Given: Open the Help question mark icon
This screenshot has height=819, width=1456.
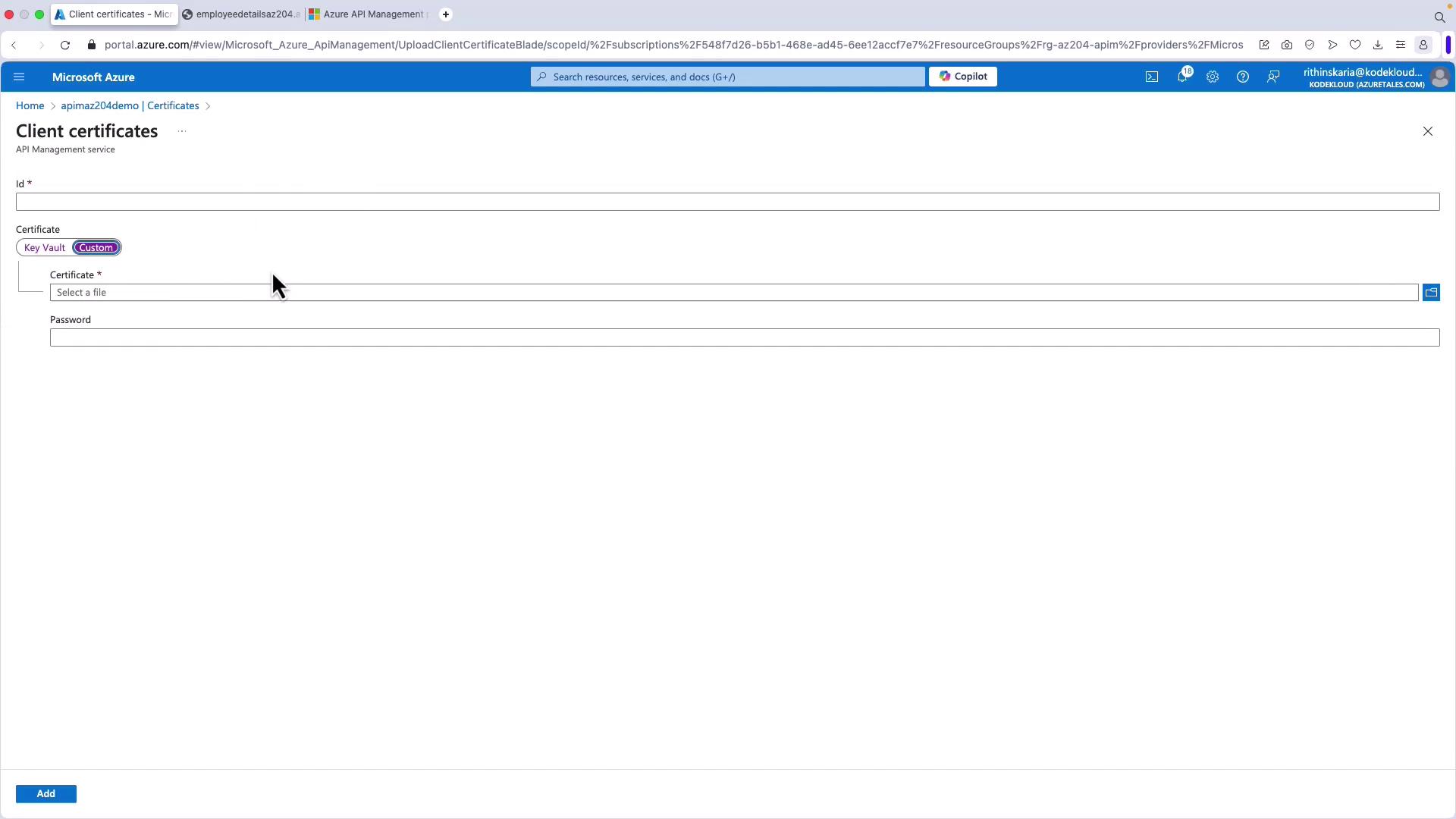Looking at the screenshot, I should [x=1243, y=77].
